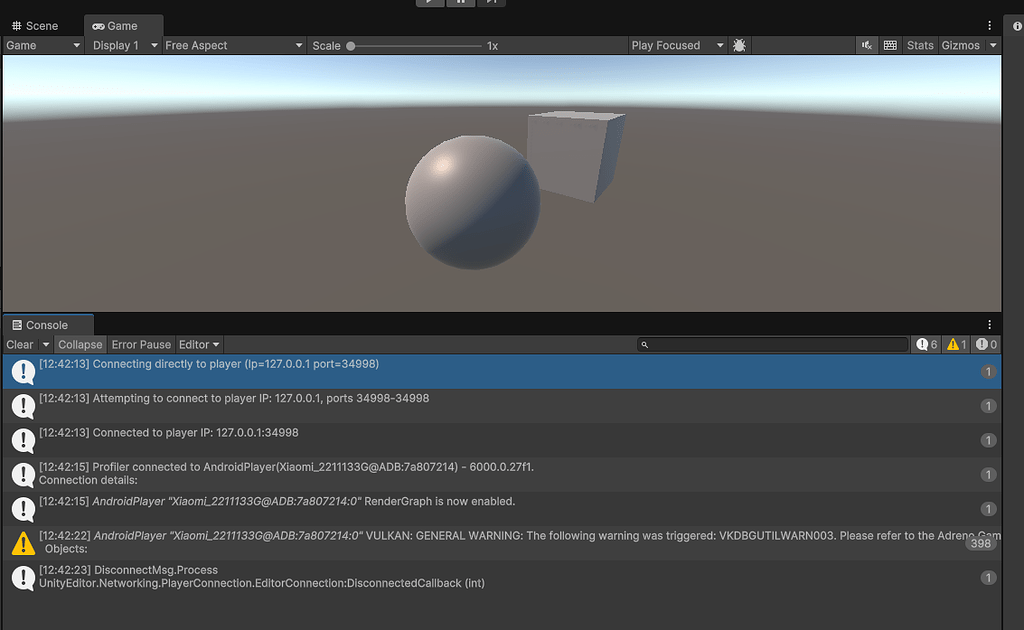
Task: Click the Pause playback control
Action: pos(461,3)
